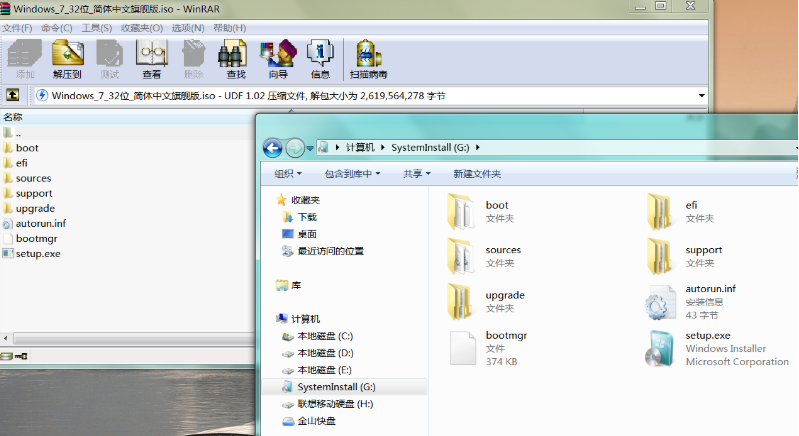Click the 新建文件夹 button

click(477, 174)
